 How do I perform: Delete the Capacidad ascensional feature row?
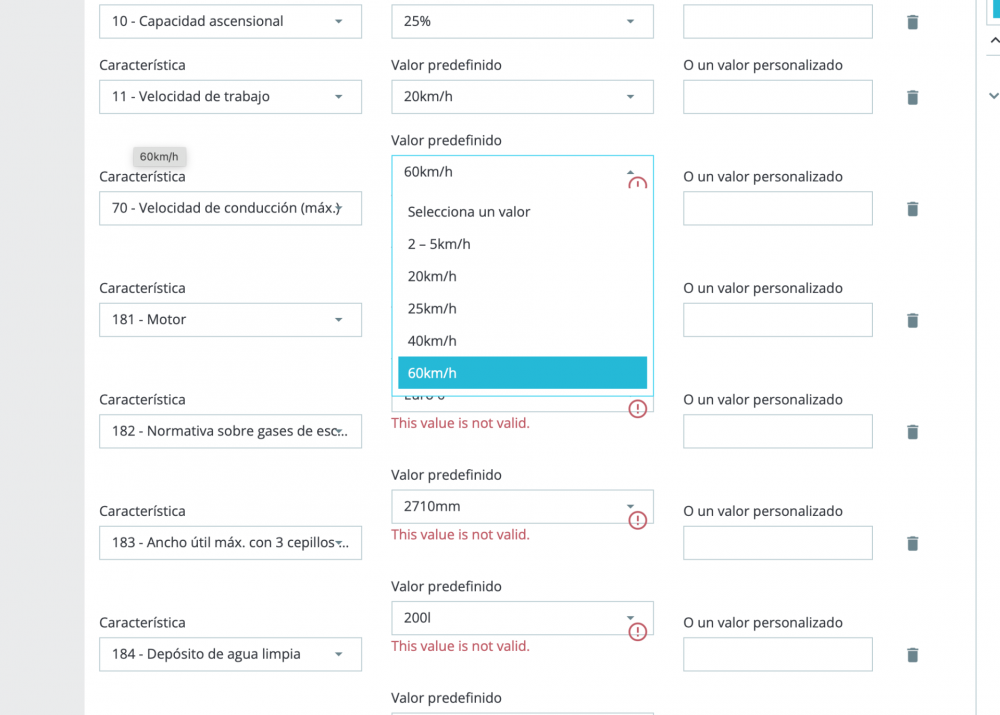tap(912, 22)
